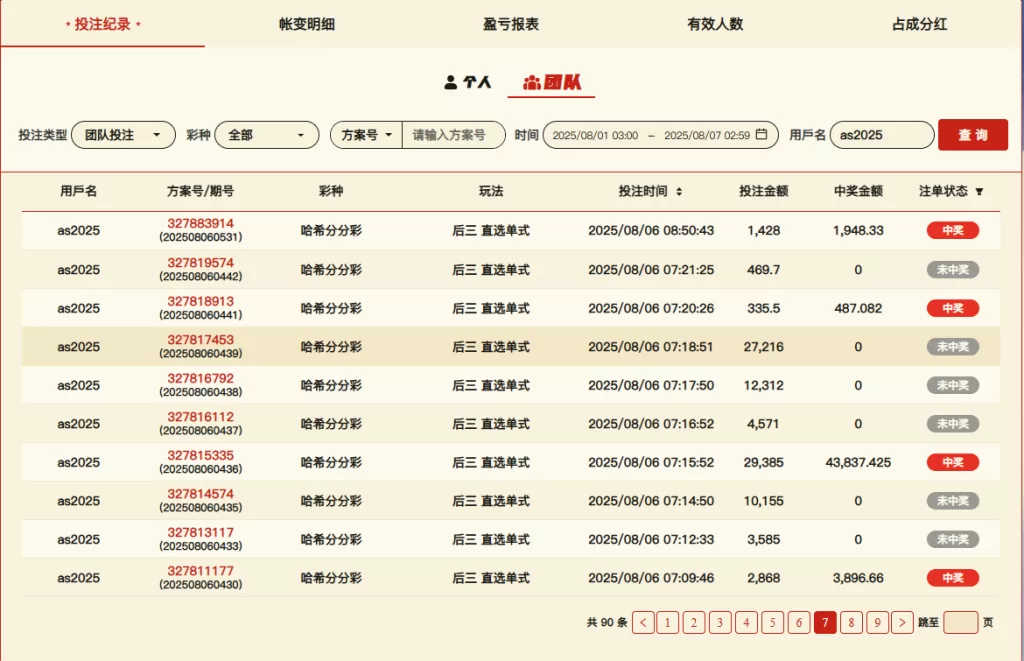This screenshot has width=1024, height=661.
Task: Click 中奖 badge in 327815335 row
Action: pos(953,462)
